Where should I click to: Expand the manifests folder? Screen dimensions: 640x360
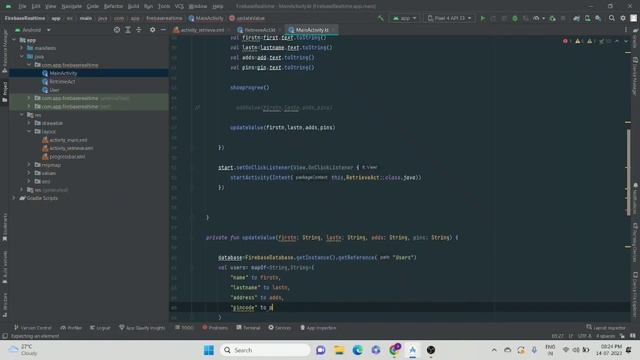pos(22,48)
